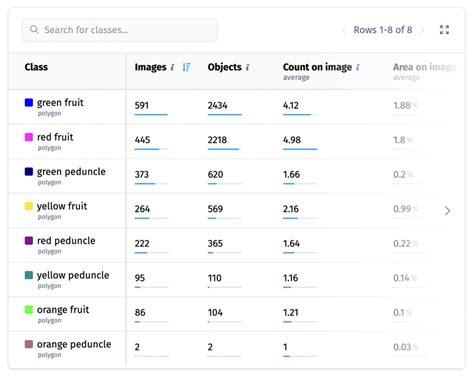Select the red peduncle class name

click(x=66, y=241)
